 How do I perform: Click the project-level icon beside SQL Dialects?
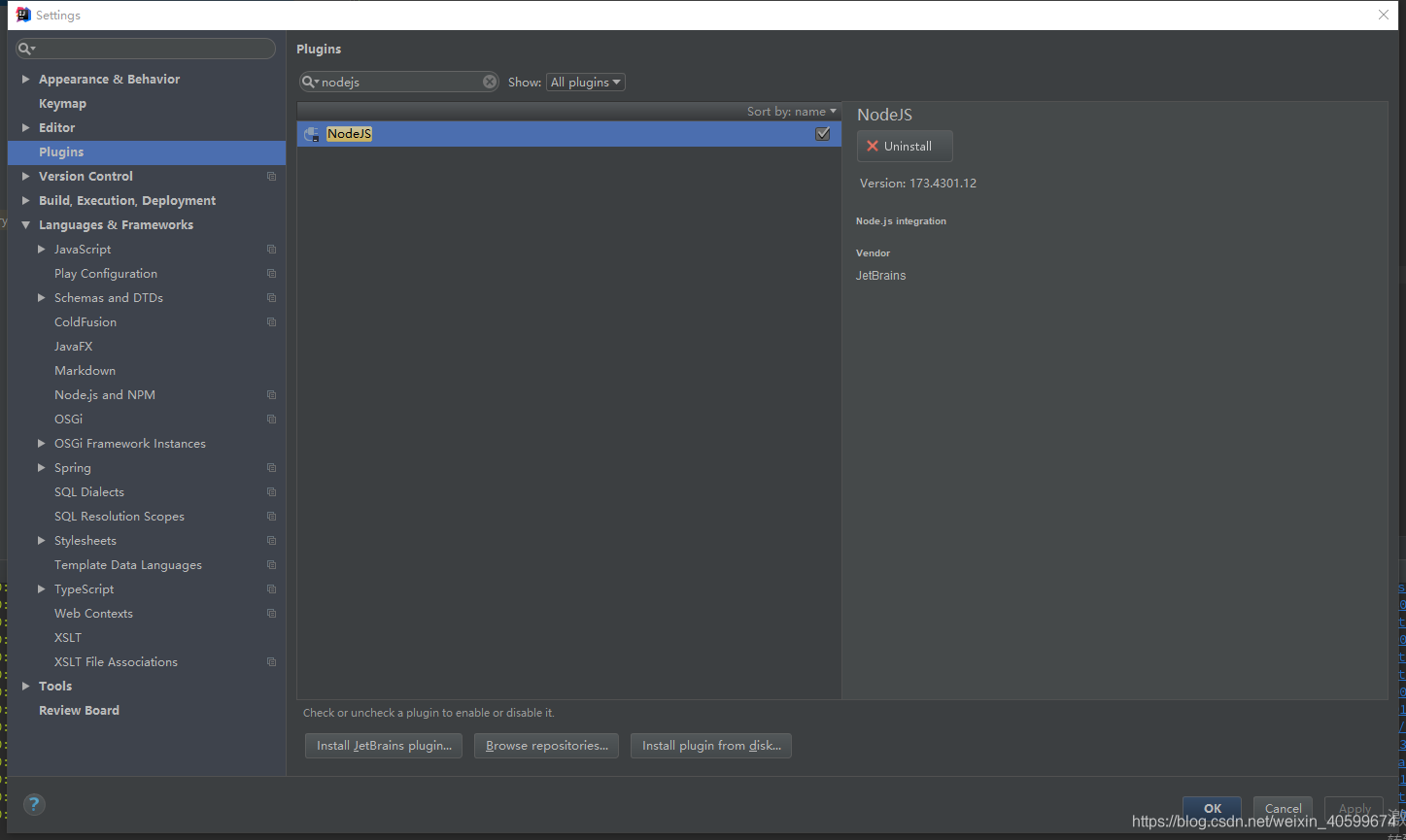pos(271,492)
